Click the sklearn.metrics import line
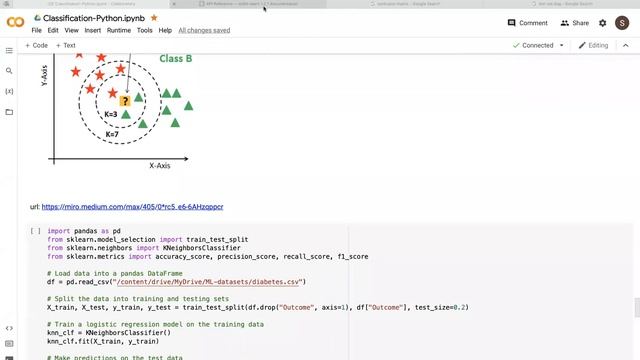640x360 pixels. (x=207, y=256)
